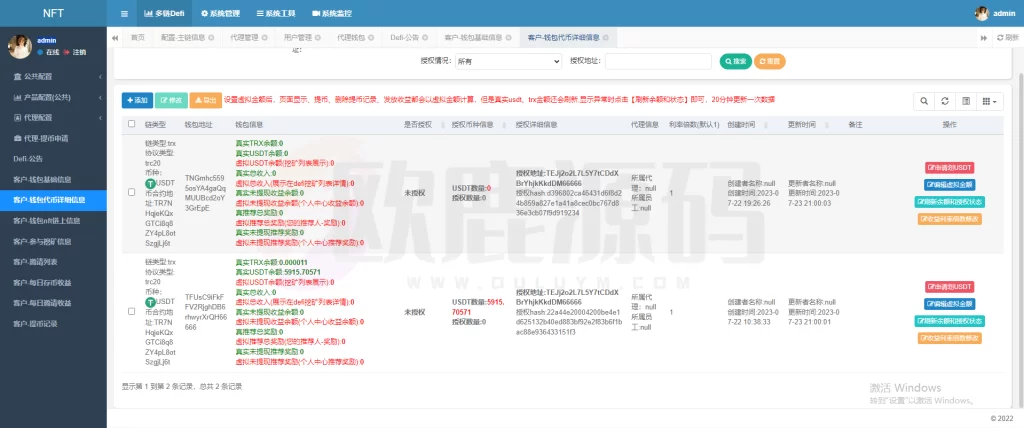Open the 系统管理 top menu

coord(220,13)
